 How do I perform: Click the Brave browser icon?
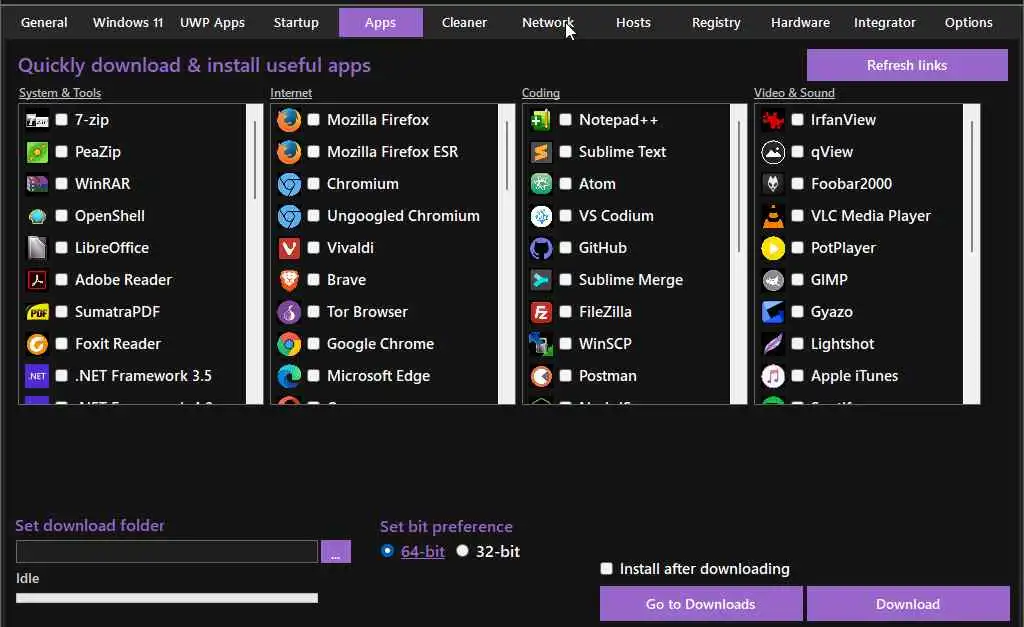289,280
